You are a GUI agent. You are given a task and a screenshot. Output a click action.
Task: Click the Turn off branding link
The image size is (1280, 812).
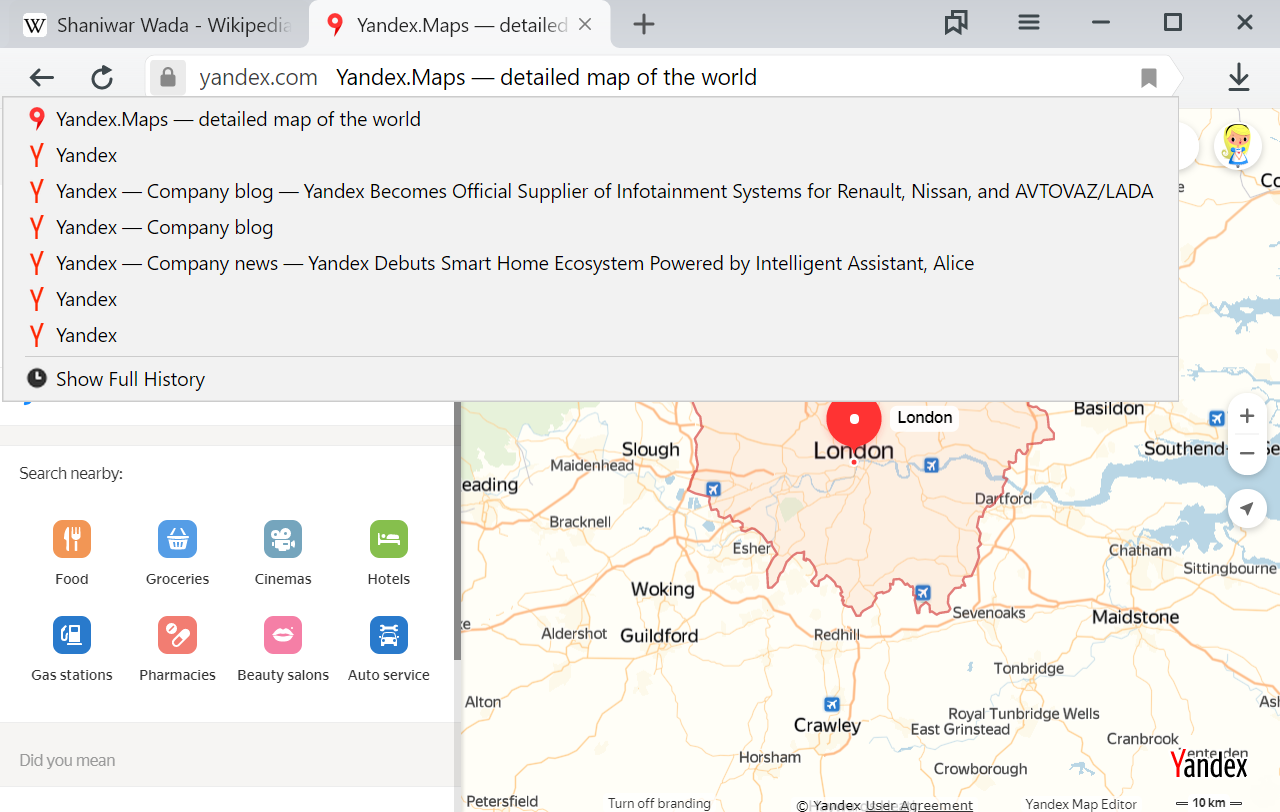pos(659,803)
